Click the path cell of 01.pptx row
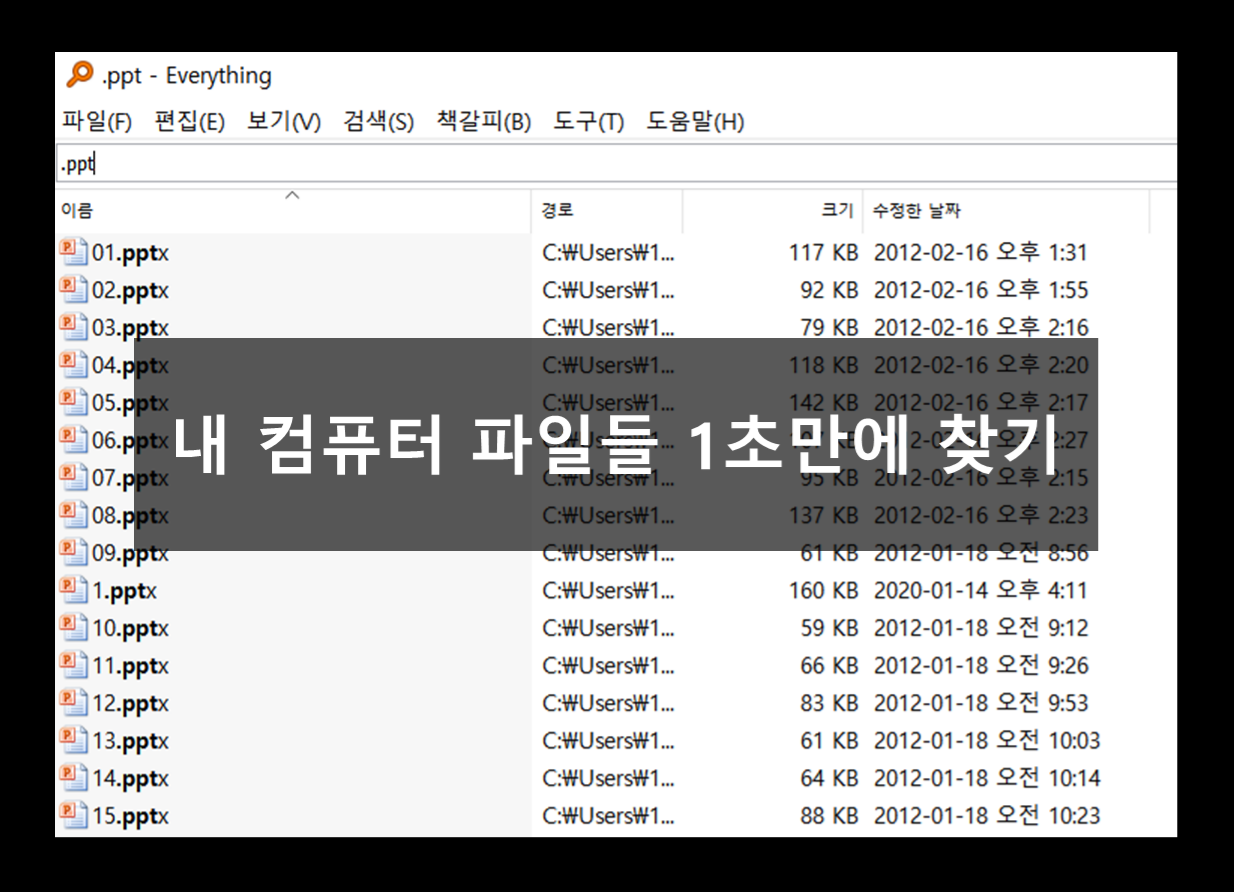The height and width of the screenshot is (893, 1234). coord(609,253)
